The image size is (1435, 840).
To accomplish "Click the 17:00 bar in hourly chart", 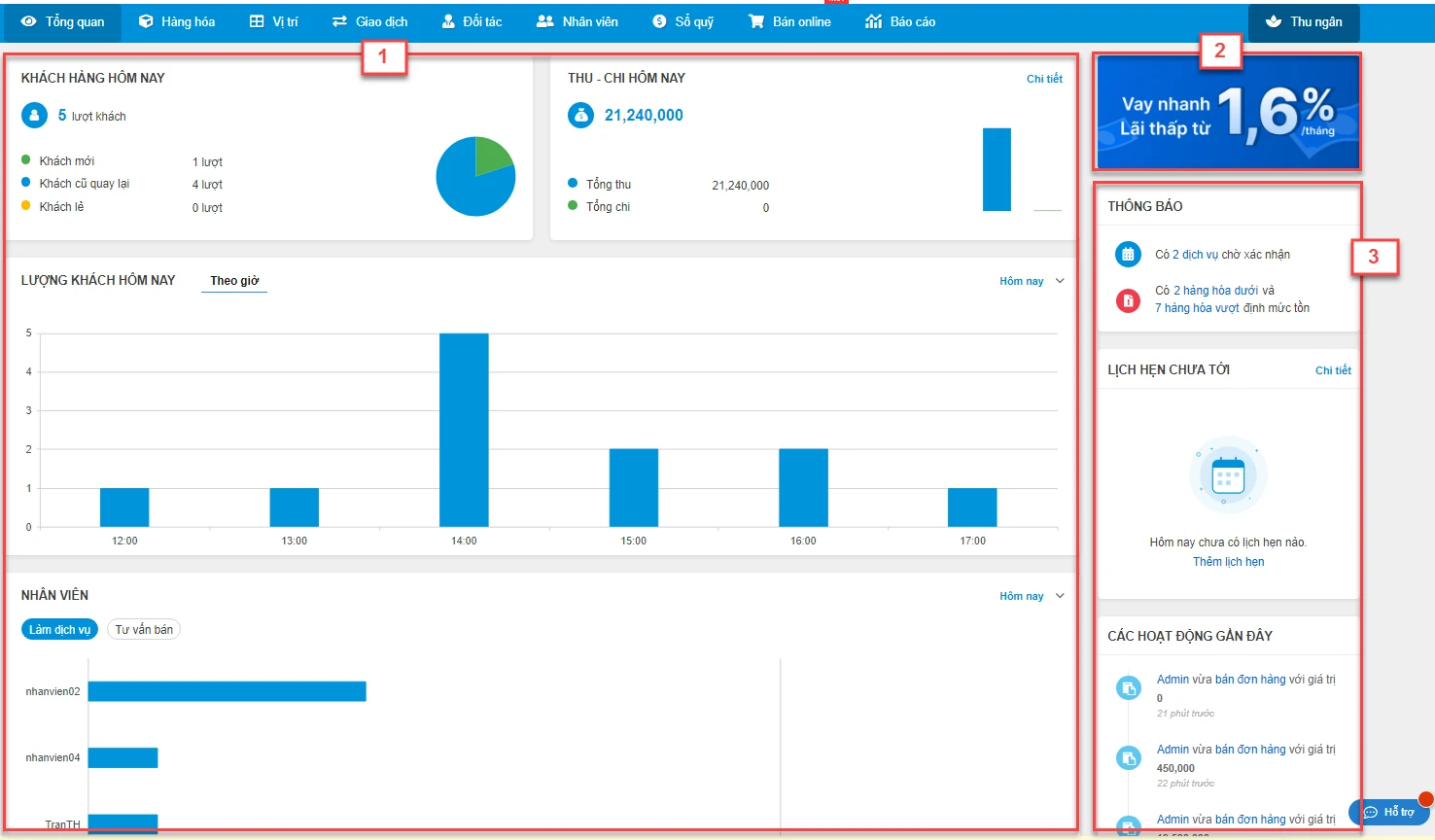I will (x=972, y=507).
